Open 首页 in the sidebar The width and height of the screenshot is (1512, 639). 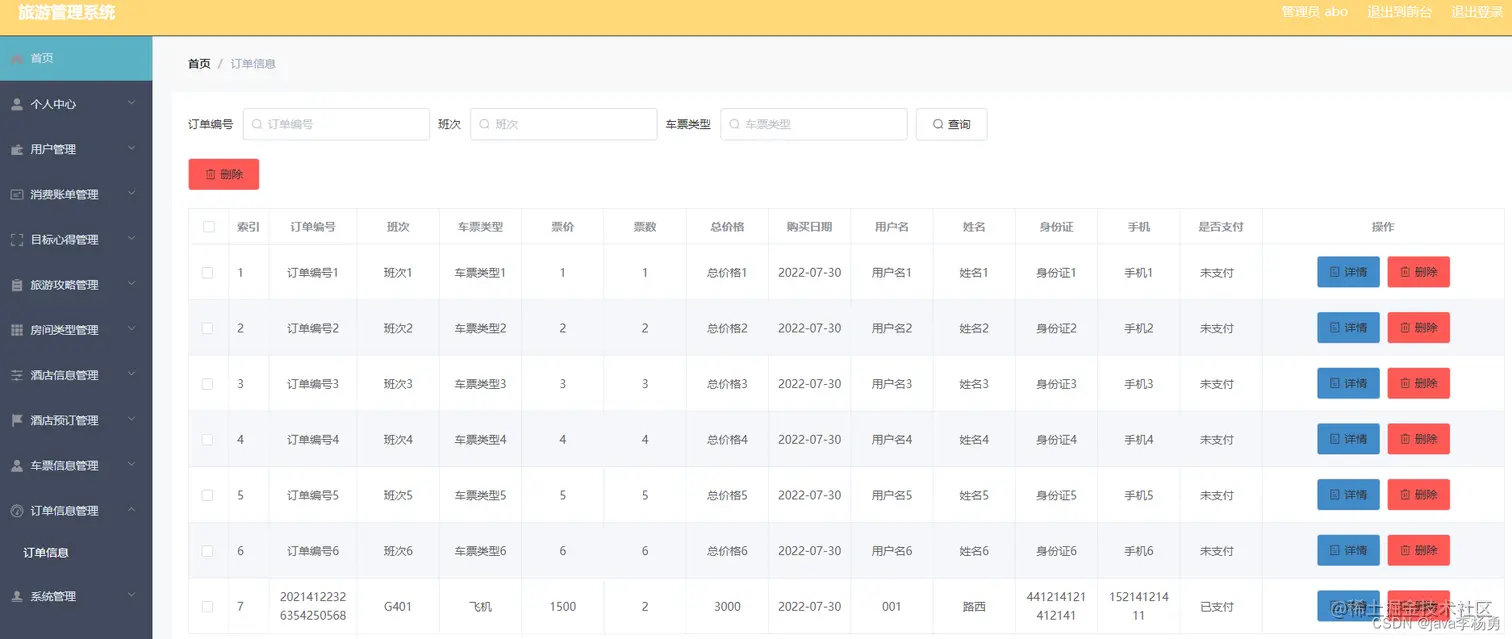tap(76, 58)
